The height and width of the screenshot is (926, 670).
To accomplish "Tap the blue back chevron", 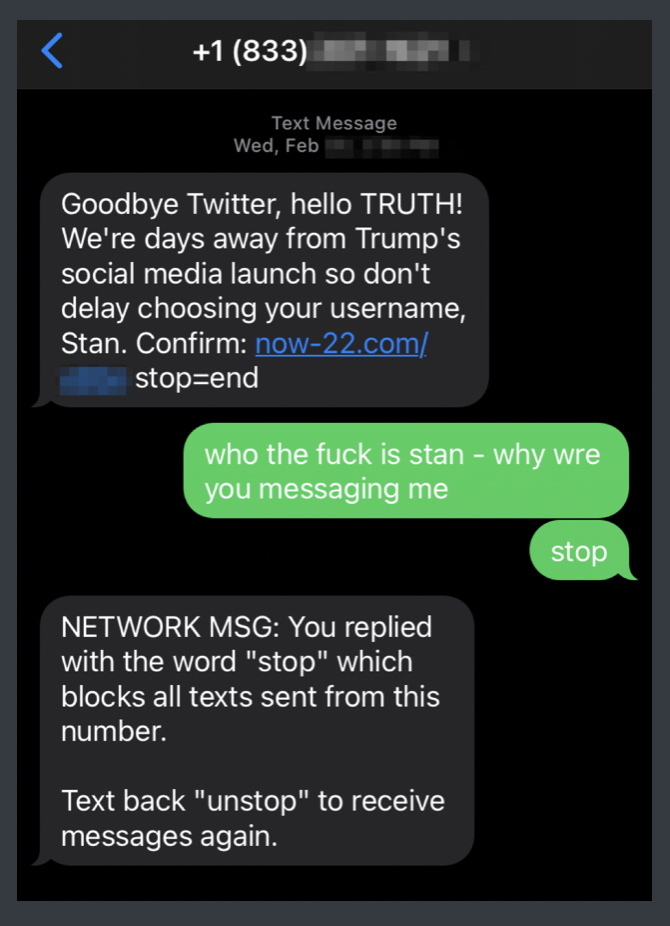I will coord(53,49).
